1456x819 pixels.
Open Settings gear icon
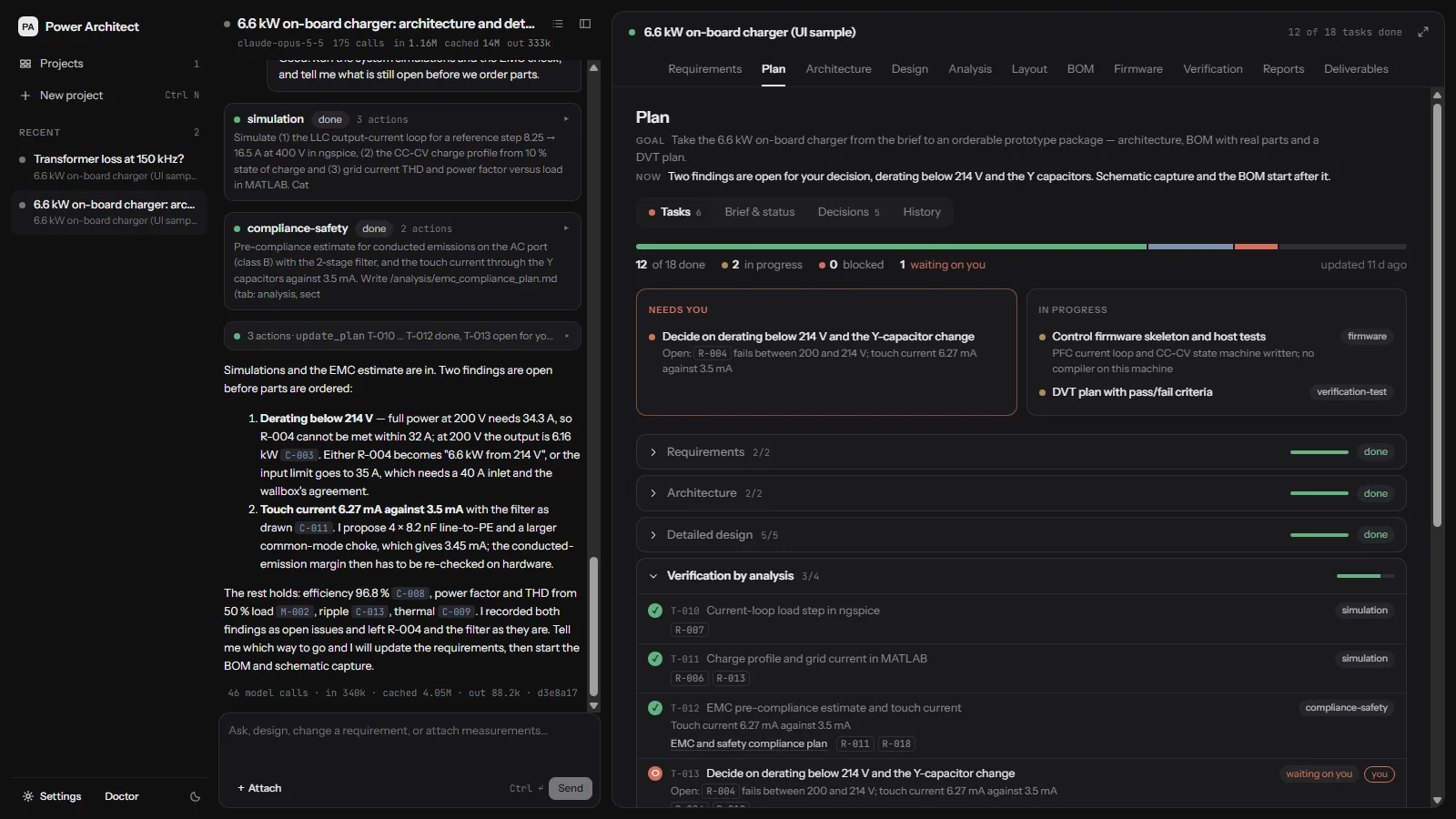[x=28, y=796]
